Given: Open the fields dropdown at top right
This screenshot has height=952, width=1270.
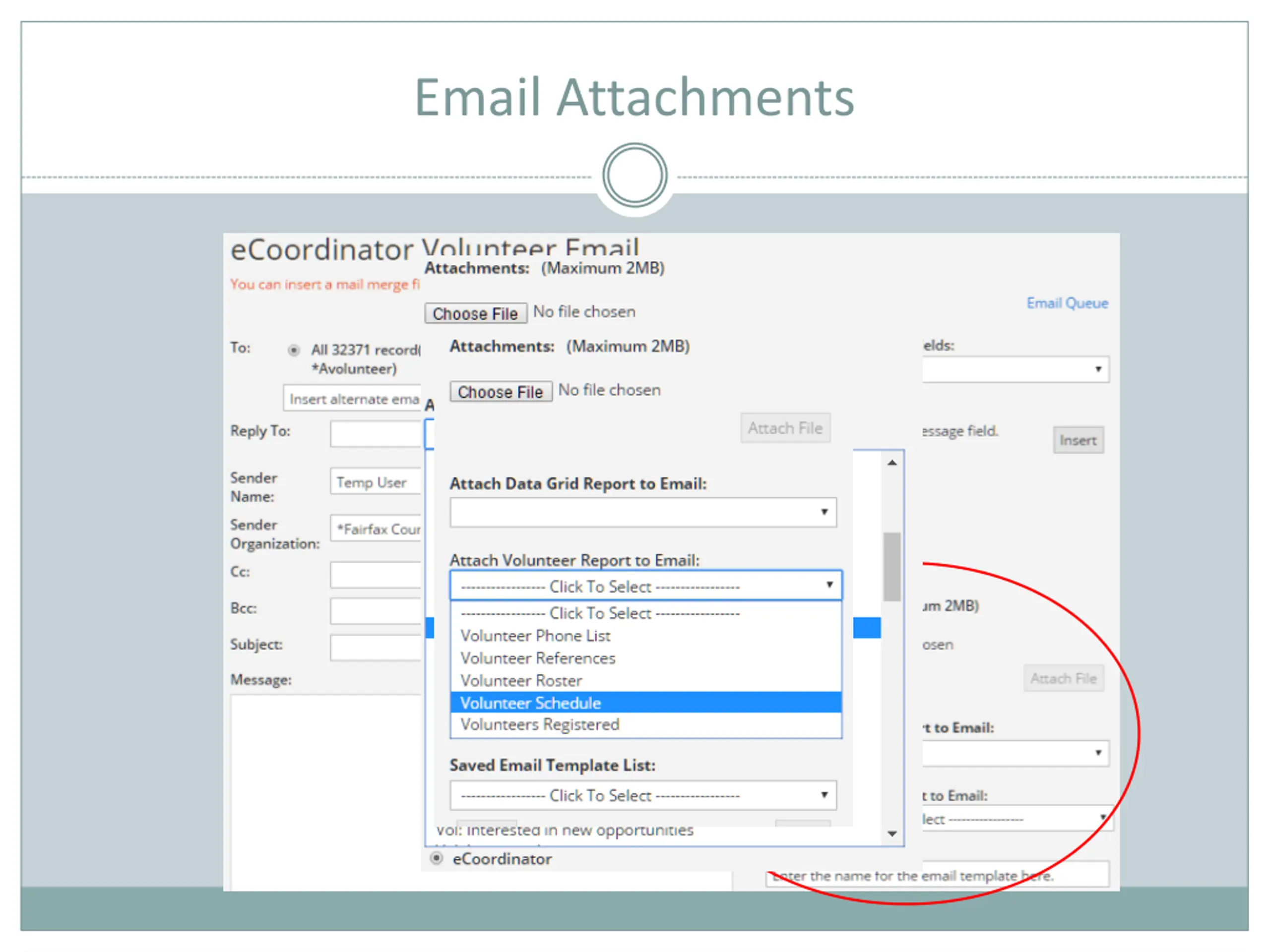Looking at the screenshot, I should pyautogui.click(x=1016, y=369).
